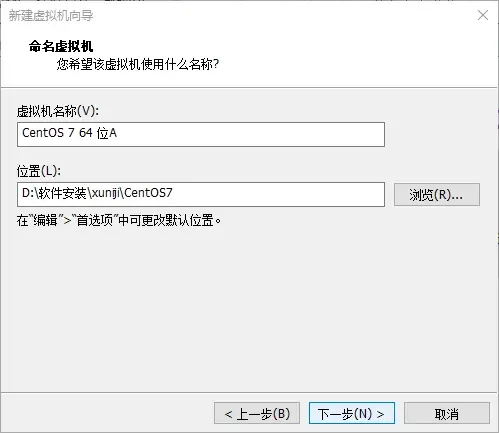Click the 虚拟机名称(V): label
The image size is (499, 433).
[58, 111]
